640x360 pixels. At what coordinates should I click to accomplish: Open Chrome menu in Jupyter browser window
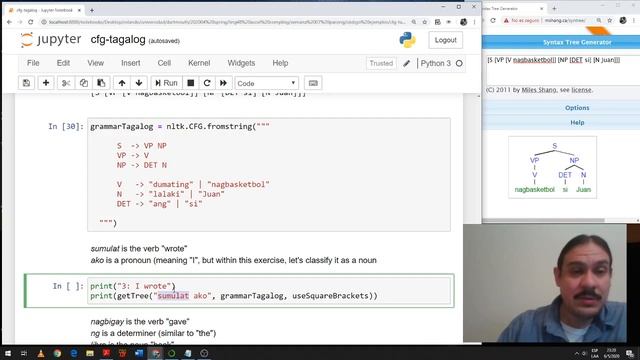[x=474, y=22]
